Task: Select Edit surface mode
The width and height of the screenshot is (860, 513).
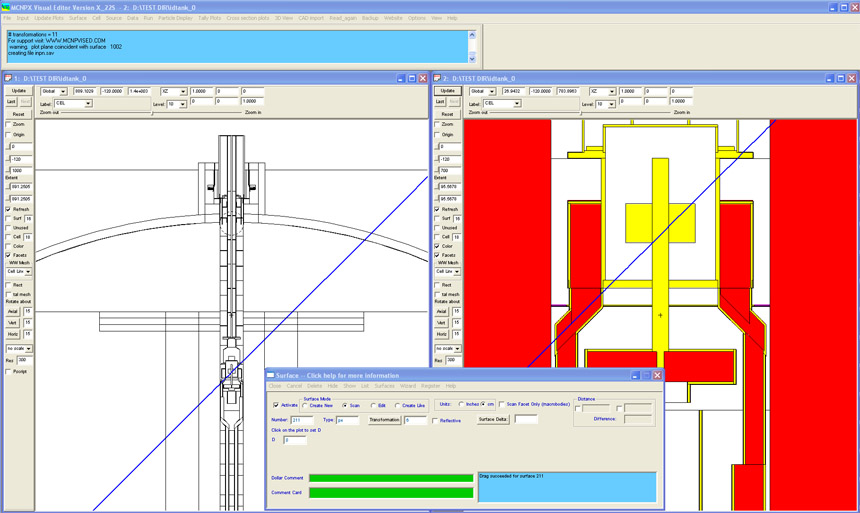Action: (x=373, y=405)
